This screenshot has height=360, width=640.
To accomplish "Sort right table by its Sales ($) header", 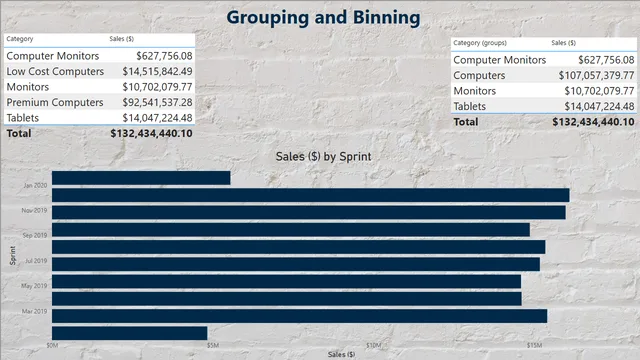I will click(564, 43).
